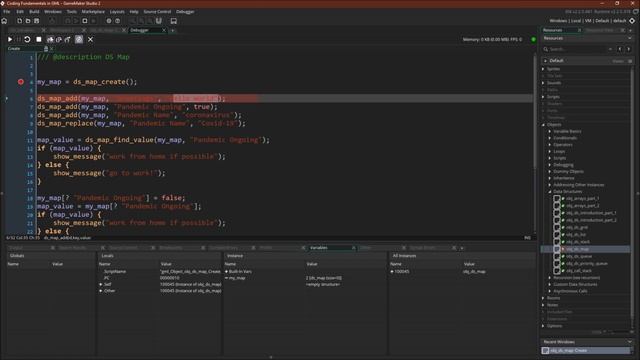Add a new workspace tab
The width and height of the screenshot is (640, 360).
click(x=173, y=30)
